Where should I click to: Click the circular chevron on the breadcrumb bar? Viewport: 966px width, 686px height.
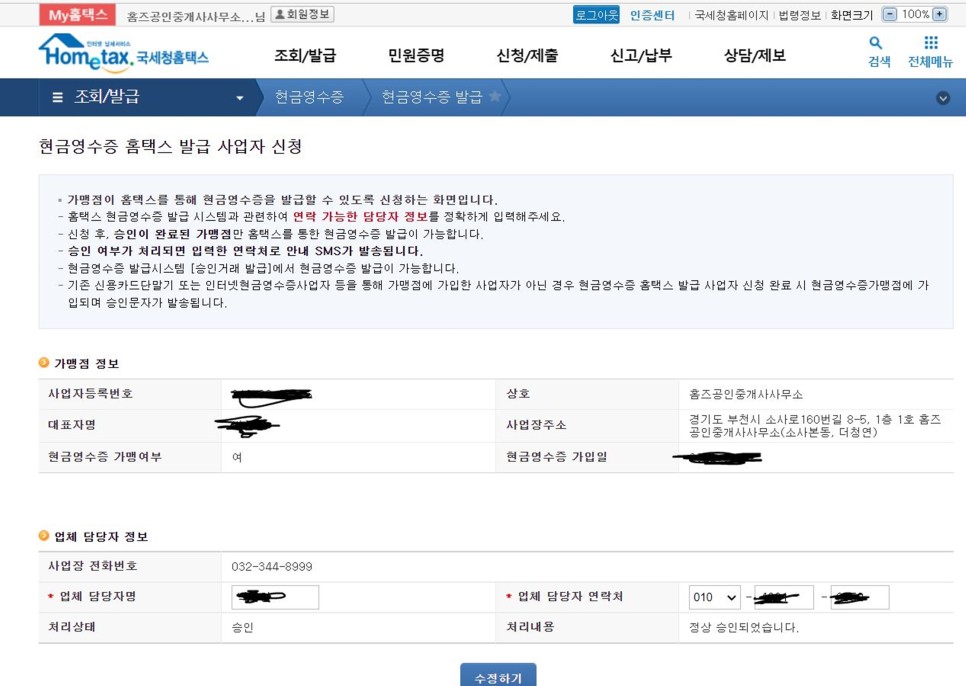pyautogui.click(x=941, y=100)
